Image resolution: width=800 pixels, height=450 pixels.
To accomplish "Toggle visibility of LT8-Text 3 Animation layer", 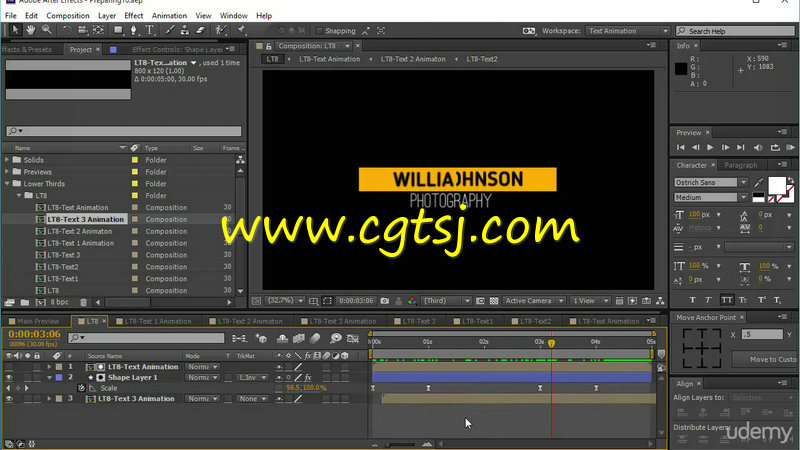I will pyautogui.click(x=9, y=399).
